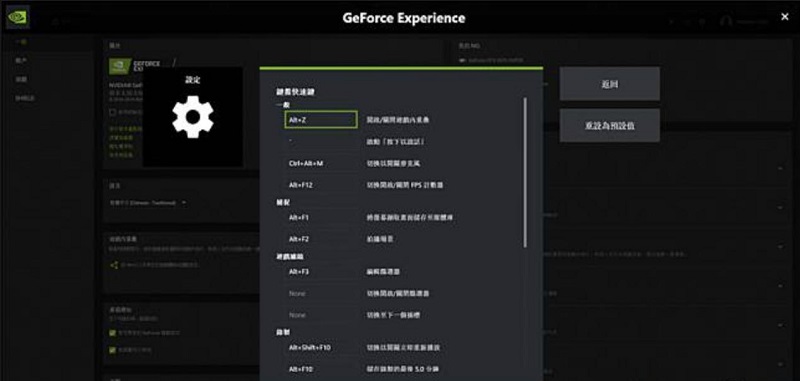Click the 返回 button
The image size is (800, 381).
(x=610, y=84)
